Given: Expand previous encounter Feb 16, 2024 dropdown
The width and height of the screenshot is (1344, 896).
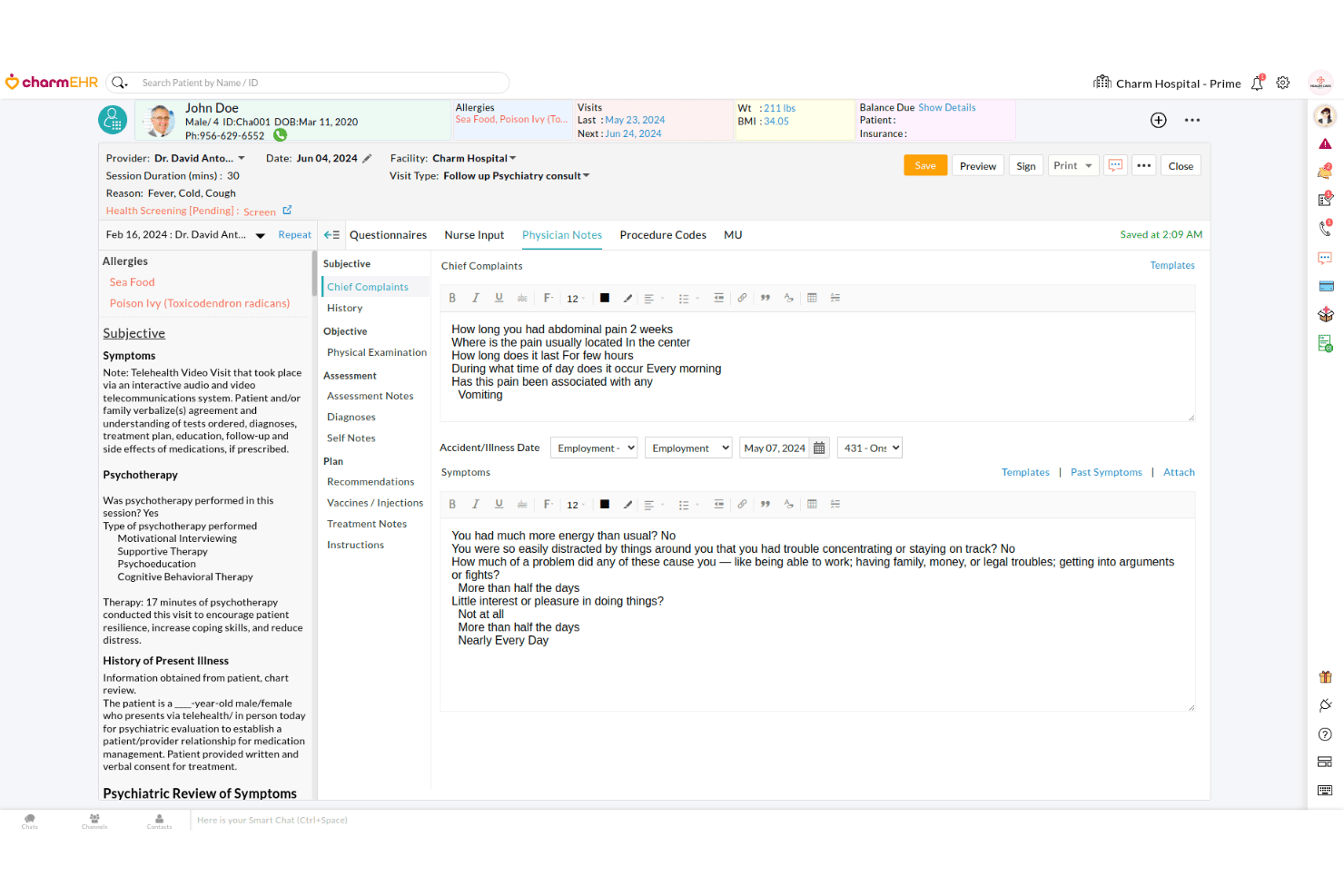Looking at the screenshot, I should (x=260, y=235).
